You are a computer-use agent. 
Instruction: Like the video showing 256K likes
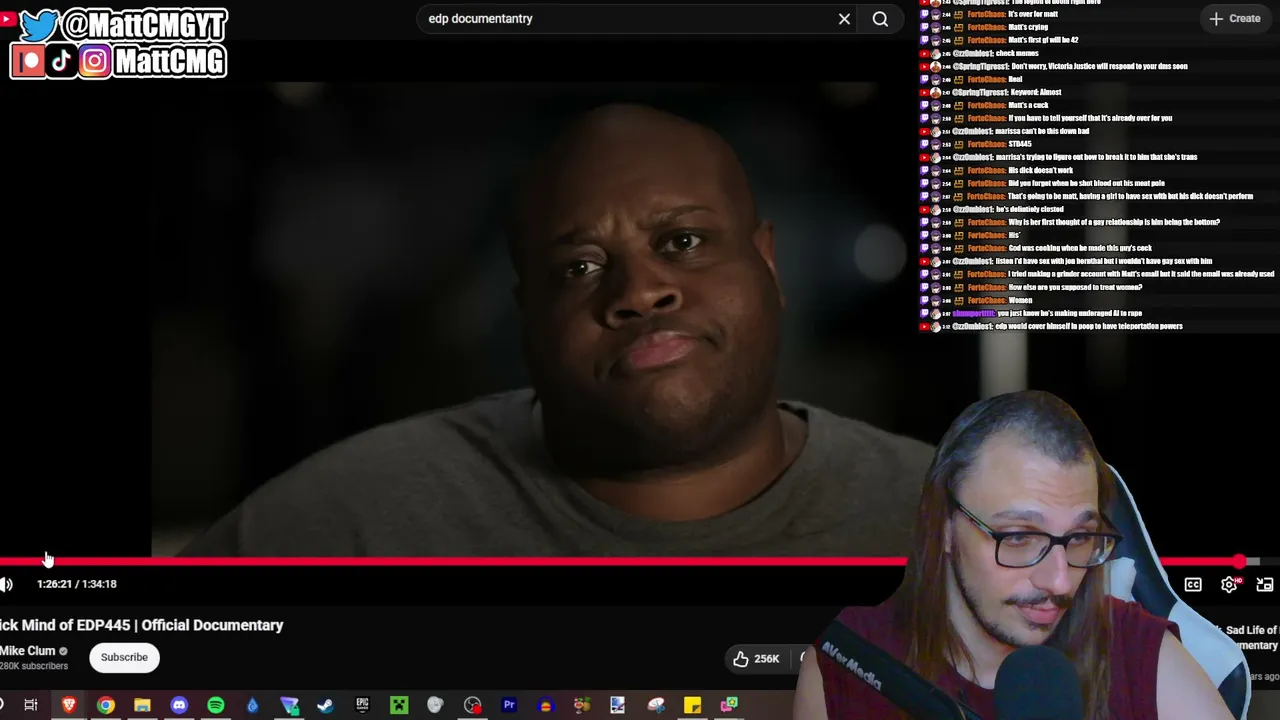pyautogui.click(x=755, y=658)
